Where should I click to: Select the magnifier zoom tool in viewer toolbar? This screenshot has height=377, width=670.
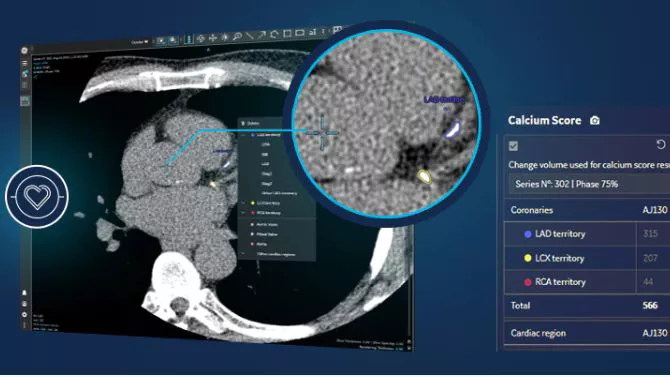coord(237,37)
